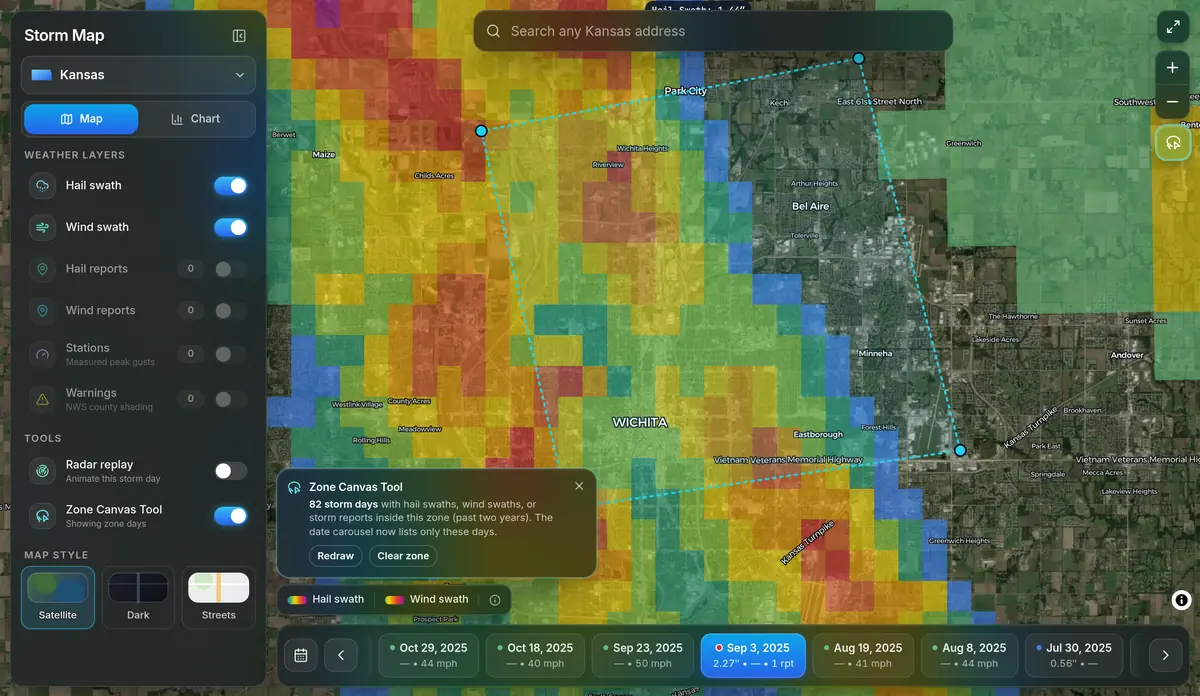Image resolution: width=1200 pixels, height=696 pixels.
Task: Click the search magnifier icon
Action: point(493,31)
